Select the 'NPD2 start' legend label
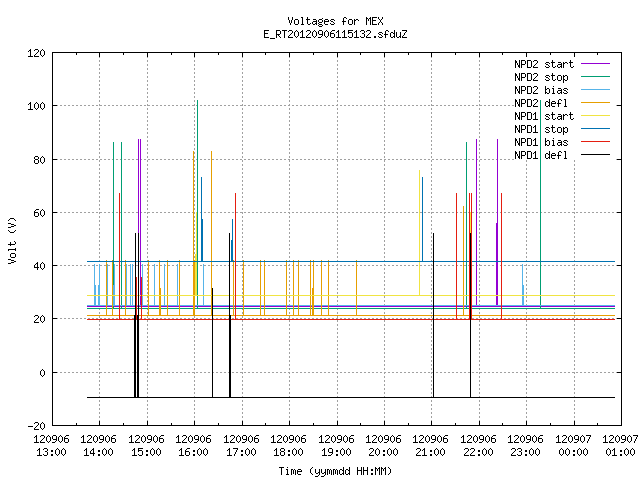Viewport: 640px width, 480px height. click(x=544, y=64)
